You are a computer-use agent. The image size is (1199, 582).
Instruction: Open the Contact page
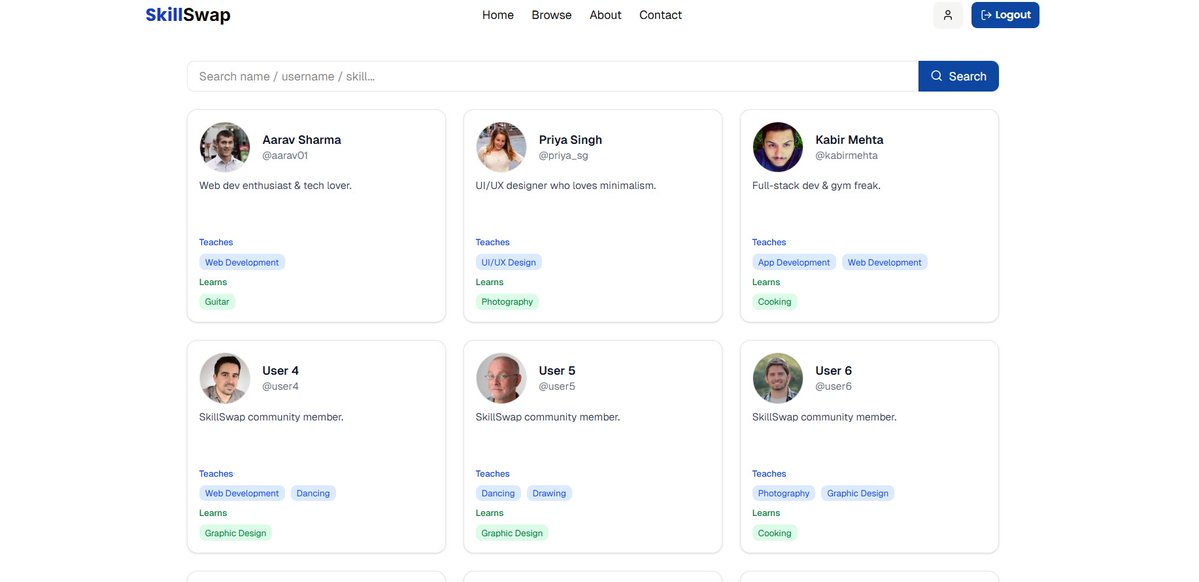point(661,14)
